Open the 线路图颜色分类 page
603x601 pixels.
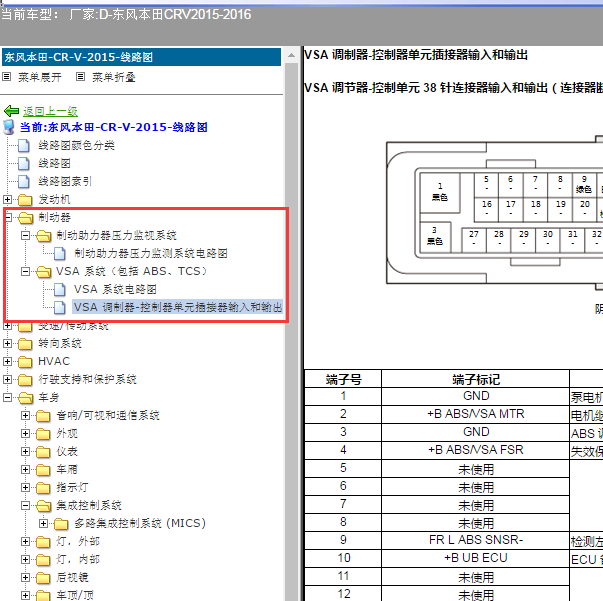point(76,145)
